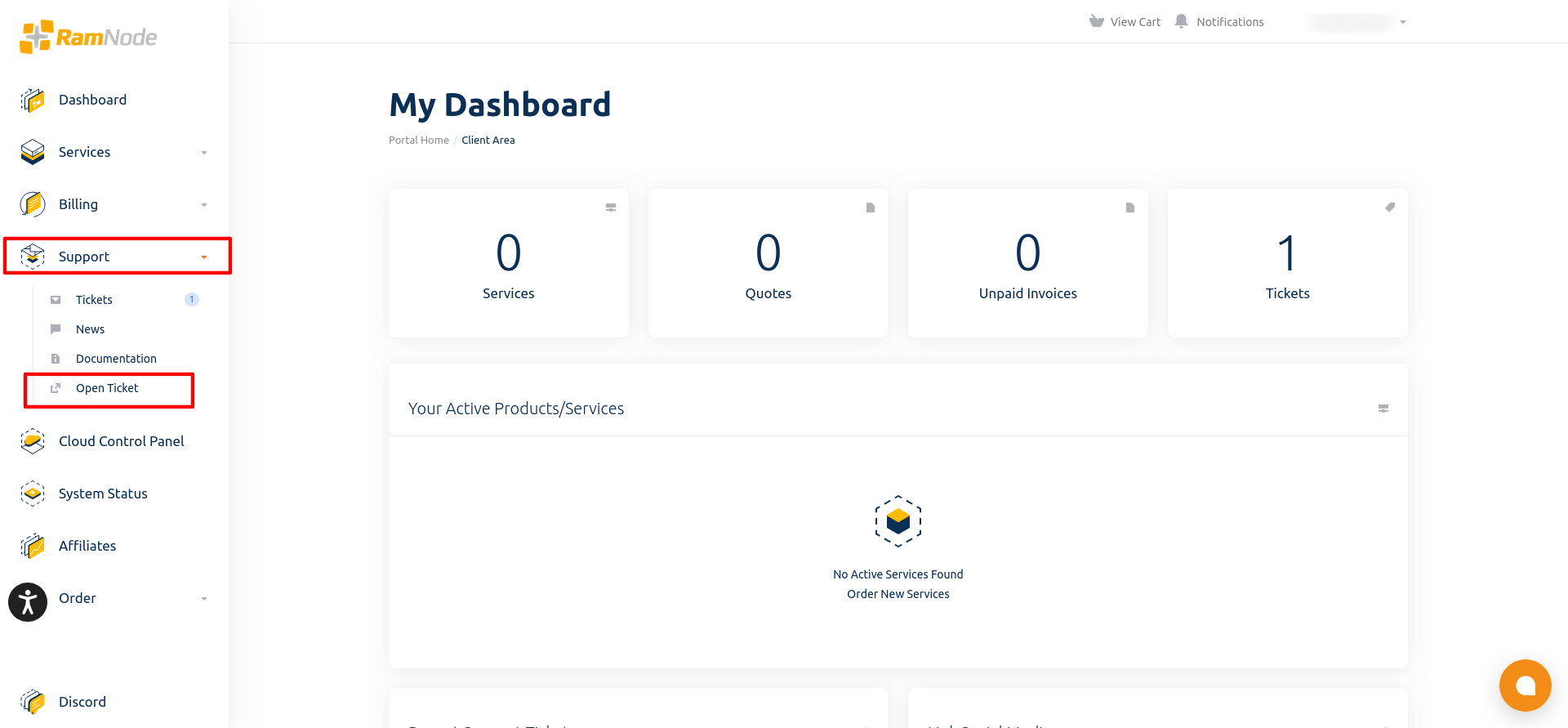Viewport: 1568px width, 728px height.
Task: Click the Portal Home breadcrumb link
Action: [419, 141]
